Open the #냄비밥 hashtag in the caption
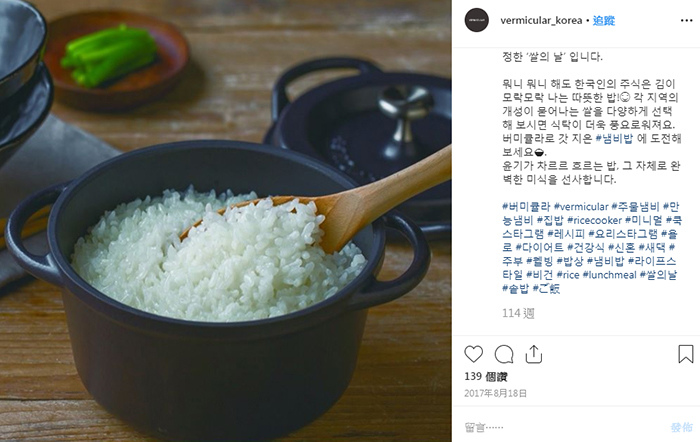Screen dimensions: 700x442 click(x=614, y=138)
